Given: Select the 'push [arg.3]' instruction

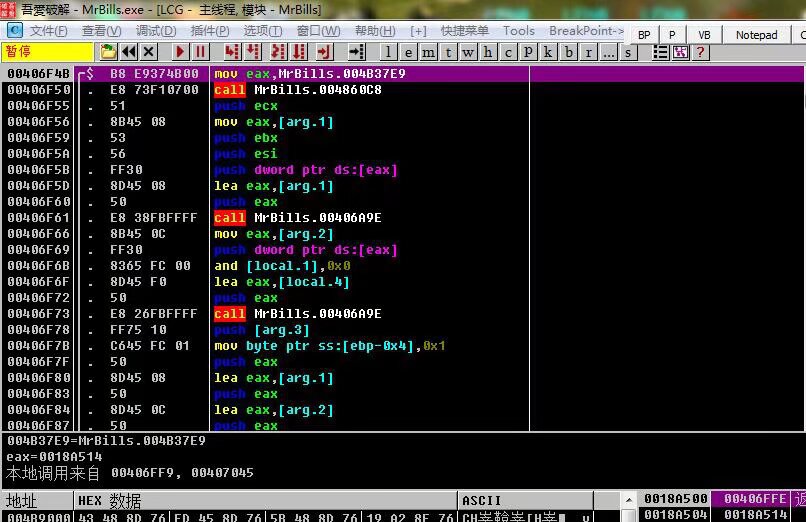Looking at the screenshot, I should pyautogui.click(x=262, y=330).
